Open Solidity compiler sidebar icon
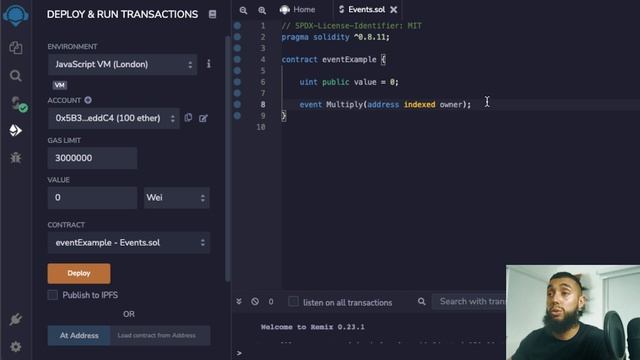 (x=18, y=104)
